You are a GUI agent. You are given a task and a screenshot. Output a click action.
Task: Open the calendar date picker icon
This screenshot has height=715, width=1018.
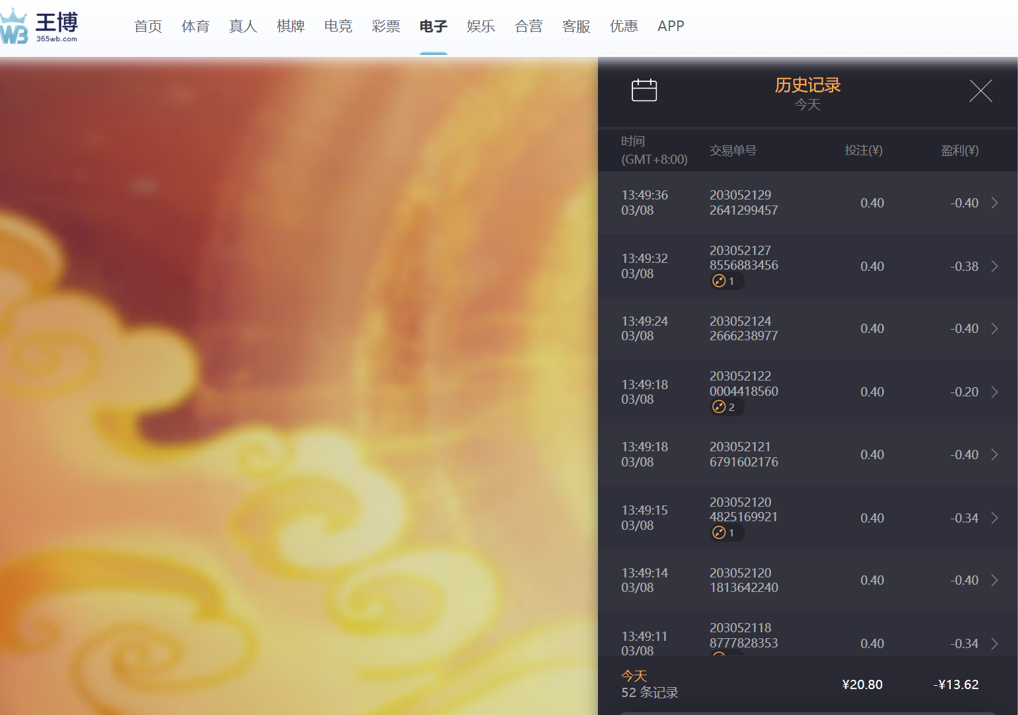point(644,91)
